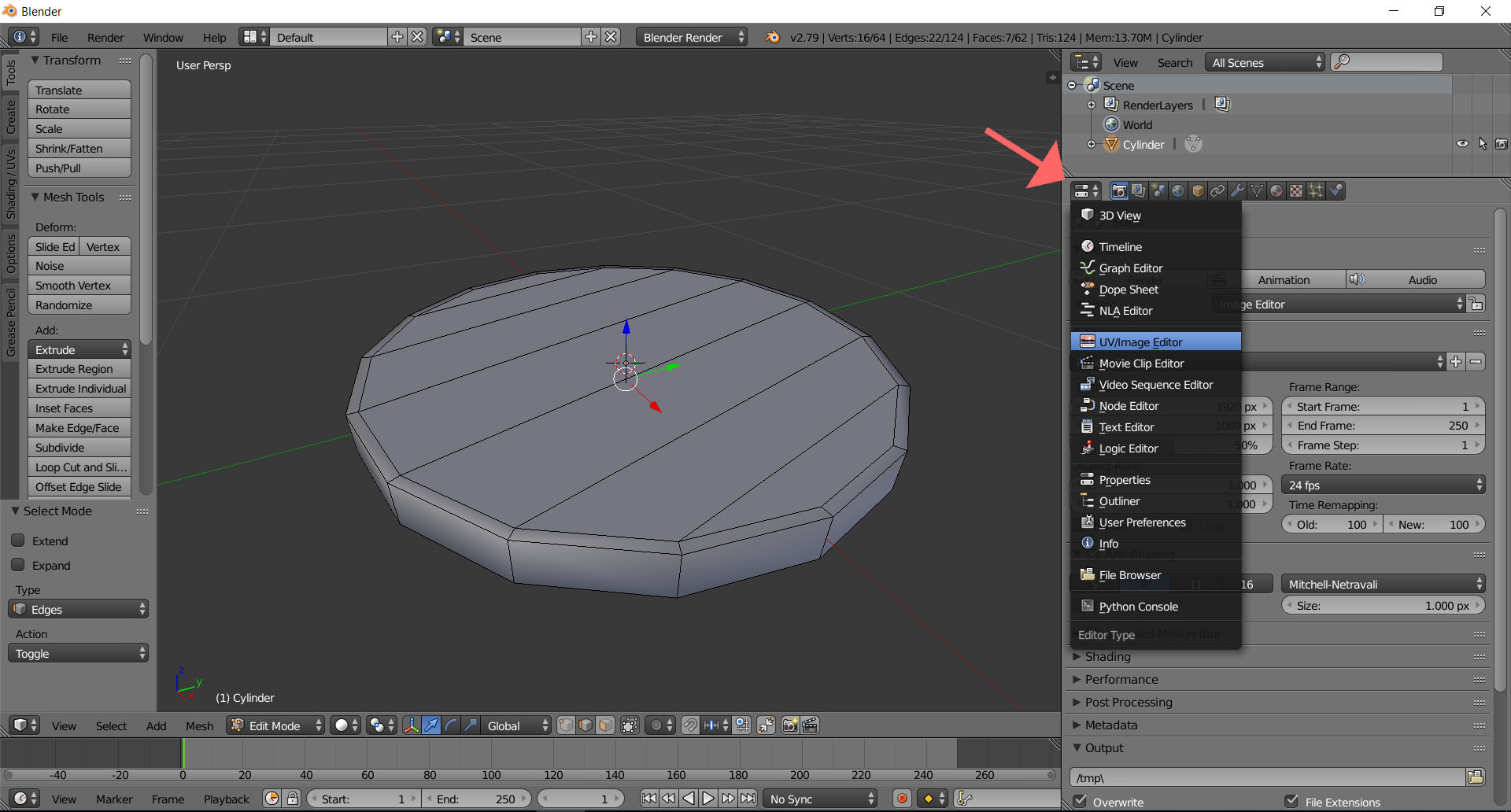Open the Edit Mode dropdown

click(275, 725)
